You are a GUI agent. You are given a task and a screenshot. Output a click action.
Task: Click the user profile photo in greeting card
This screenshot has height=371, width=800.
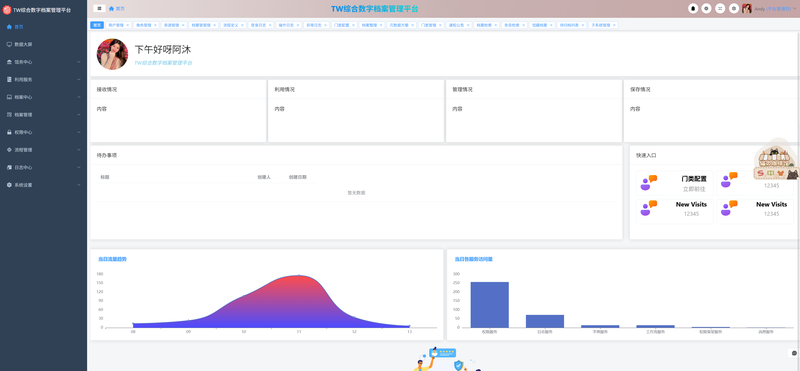point(112,54)
